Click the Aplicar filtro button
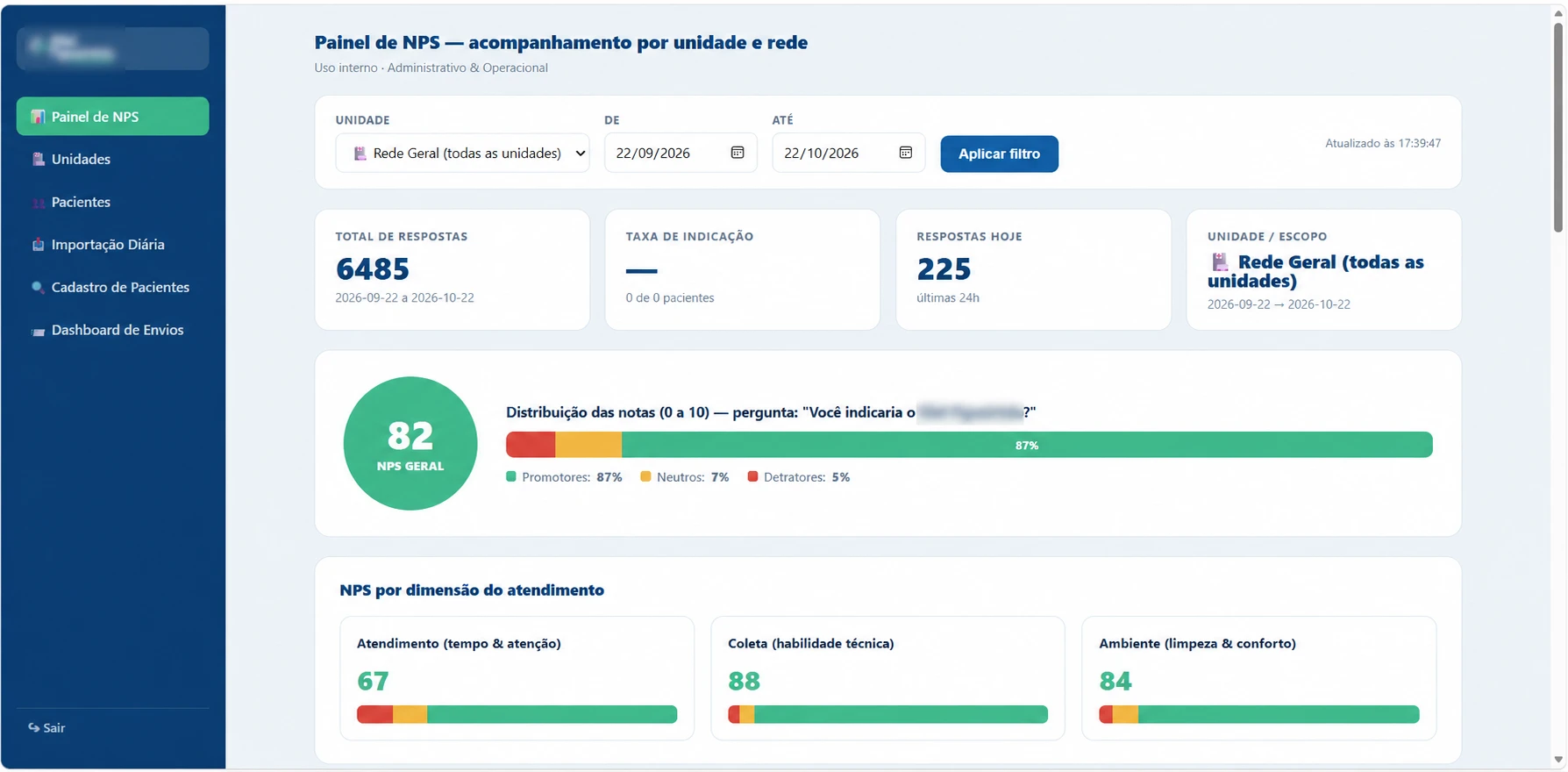 pyautogui.click(x=999, y=154)
